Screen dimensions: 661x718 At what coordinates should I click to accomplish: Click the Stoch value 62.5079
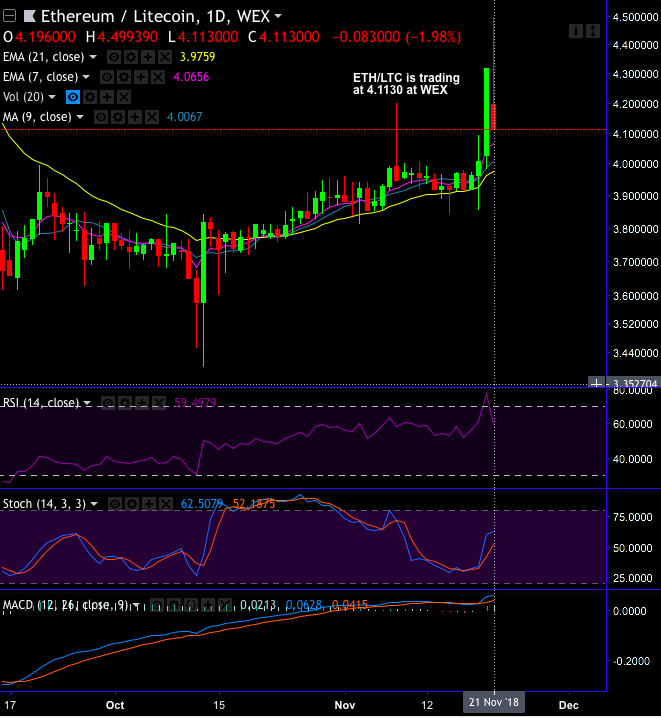point(202,504)
